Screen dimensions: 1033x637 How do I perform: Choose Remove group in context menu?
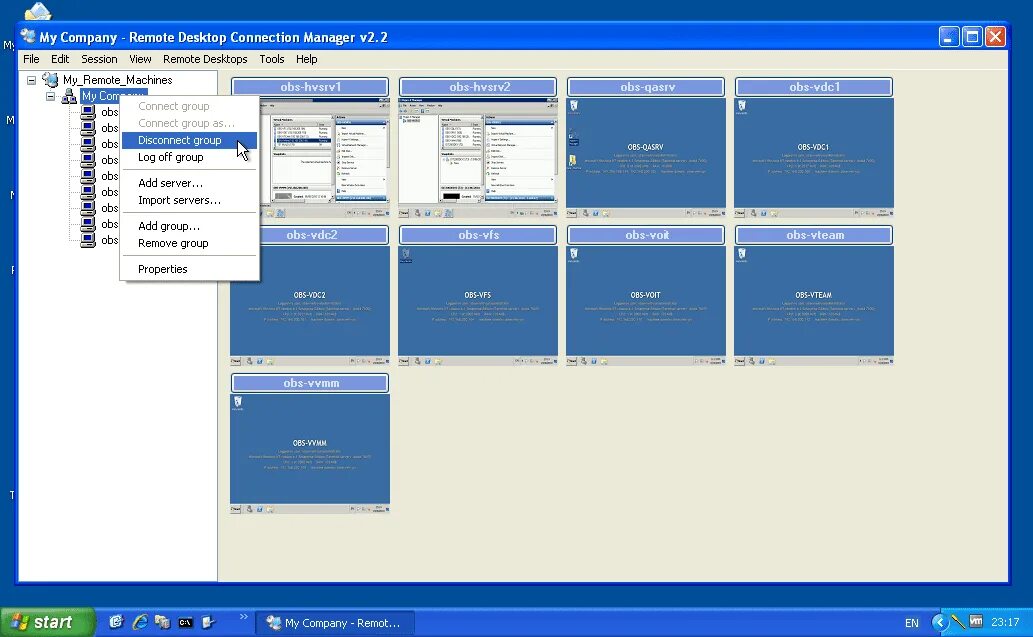point(189,243)
